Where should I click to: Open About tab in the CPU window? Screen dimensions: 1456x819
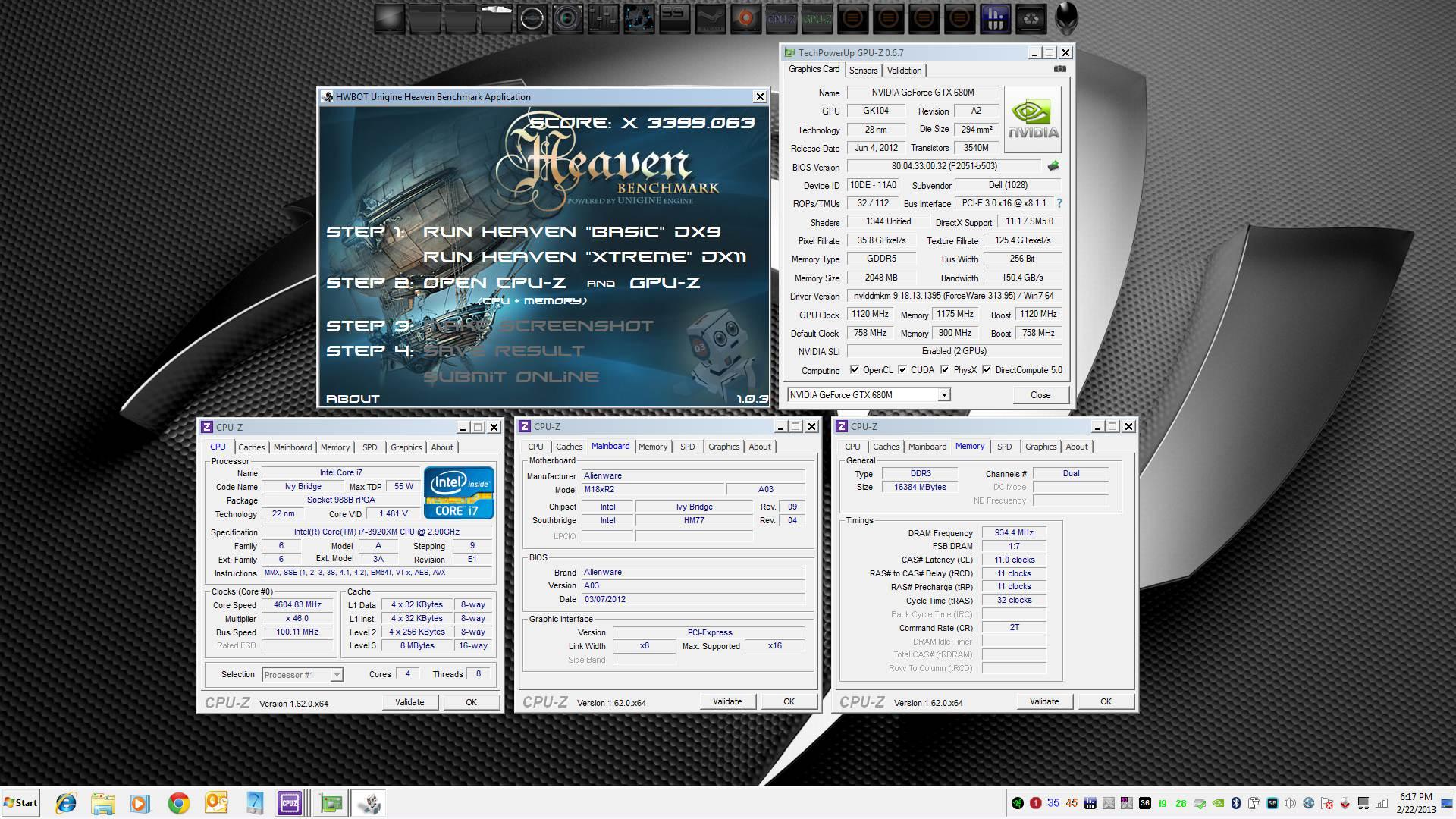pyautogui.click(x=442, y=447)
